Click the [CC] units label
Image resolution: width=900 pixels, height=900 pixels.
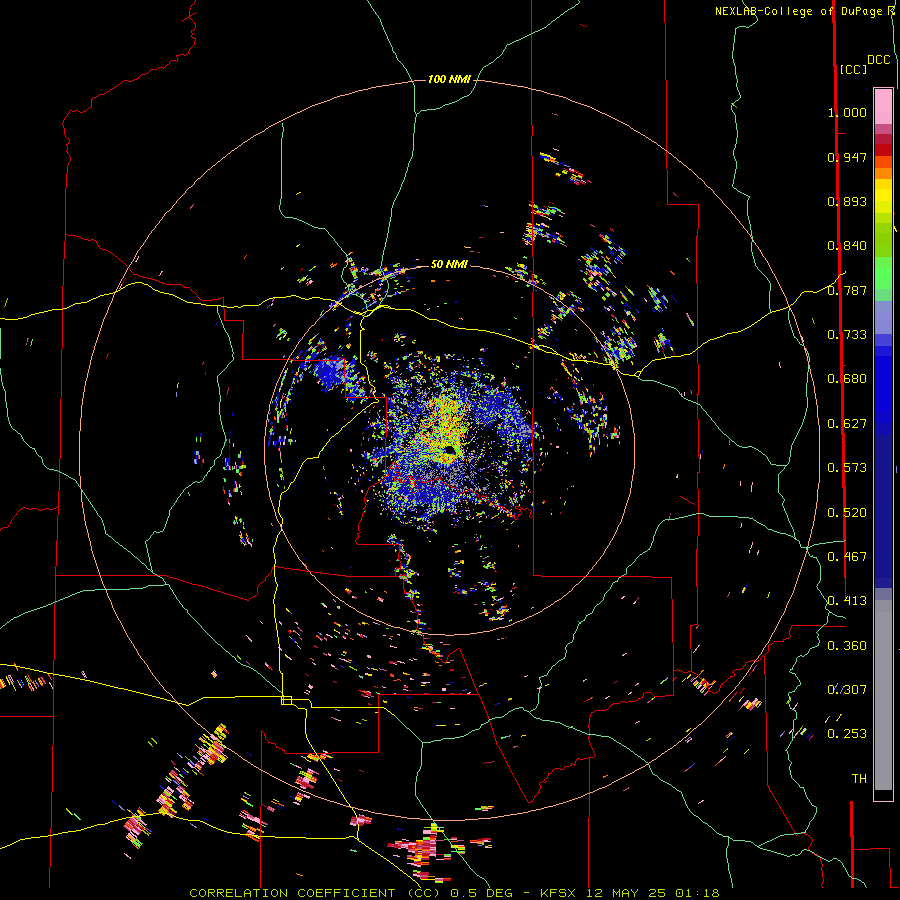[x=854, y=69]
